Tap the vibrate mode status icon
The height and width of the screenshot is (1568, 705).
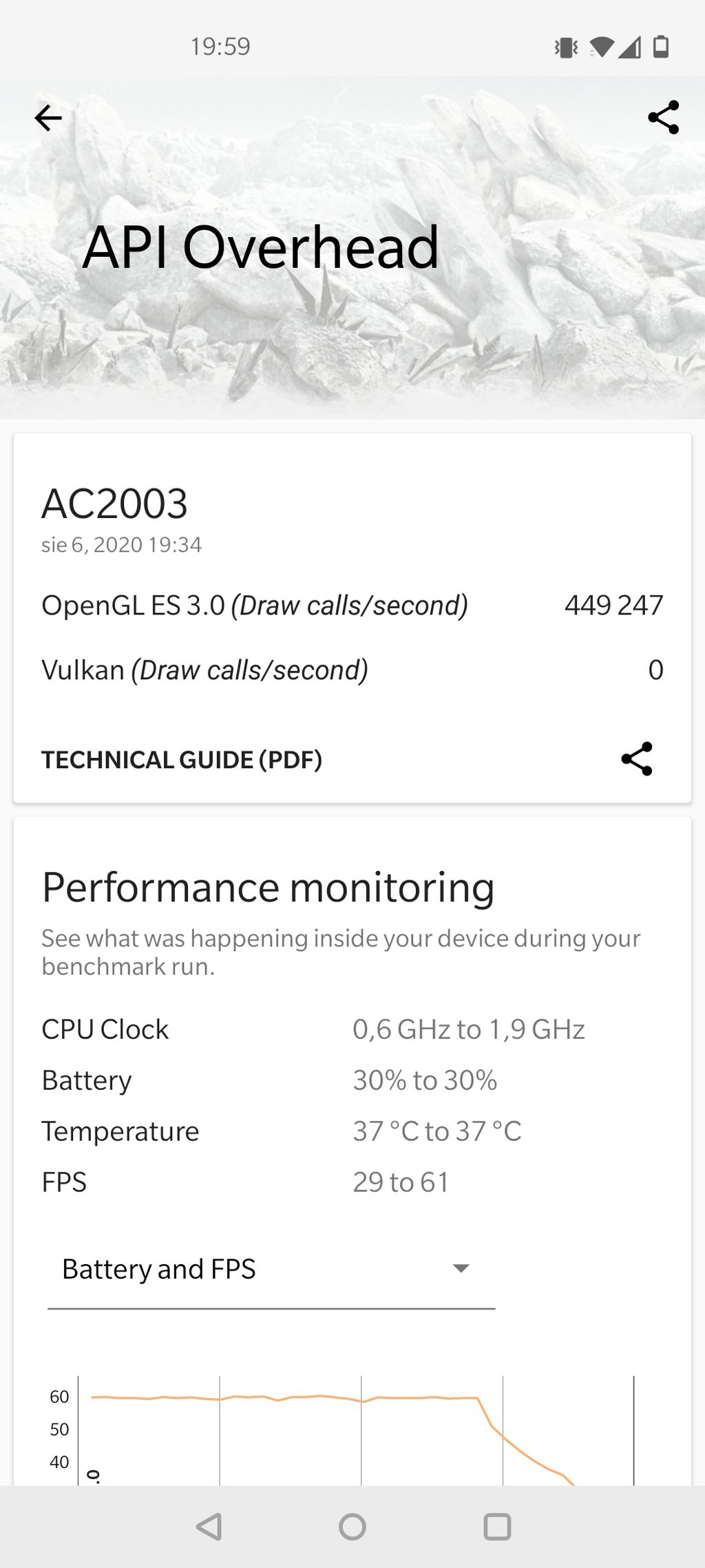pos(566,47)
